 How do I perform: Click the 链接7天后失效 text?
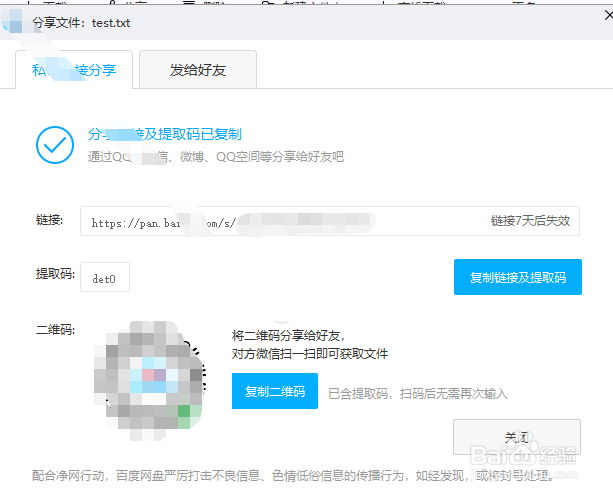530,221
